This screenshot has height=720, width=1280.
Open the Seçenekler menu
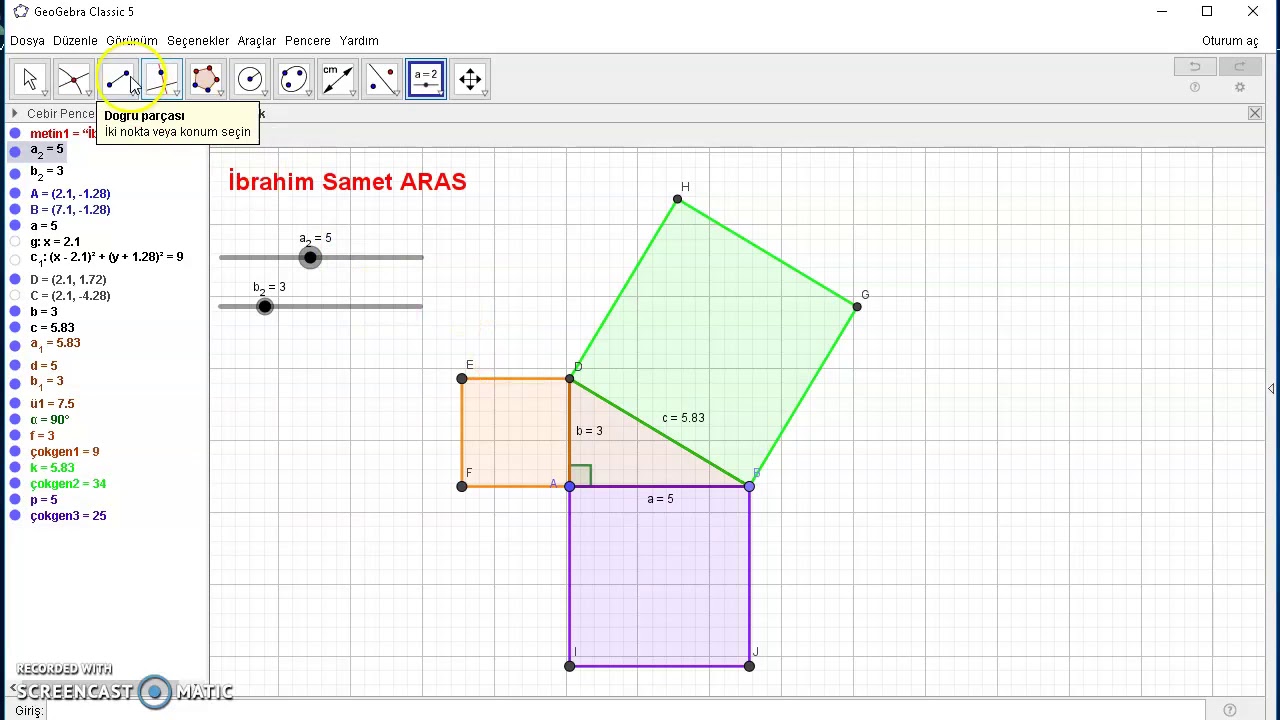click(198, 41)
